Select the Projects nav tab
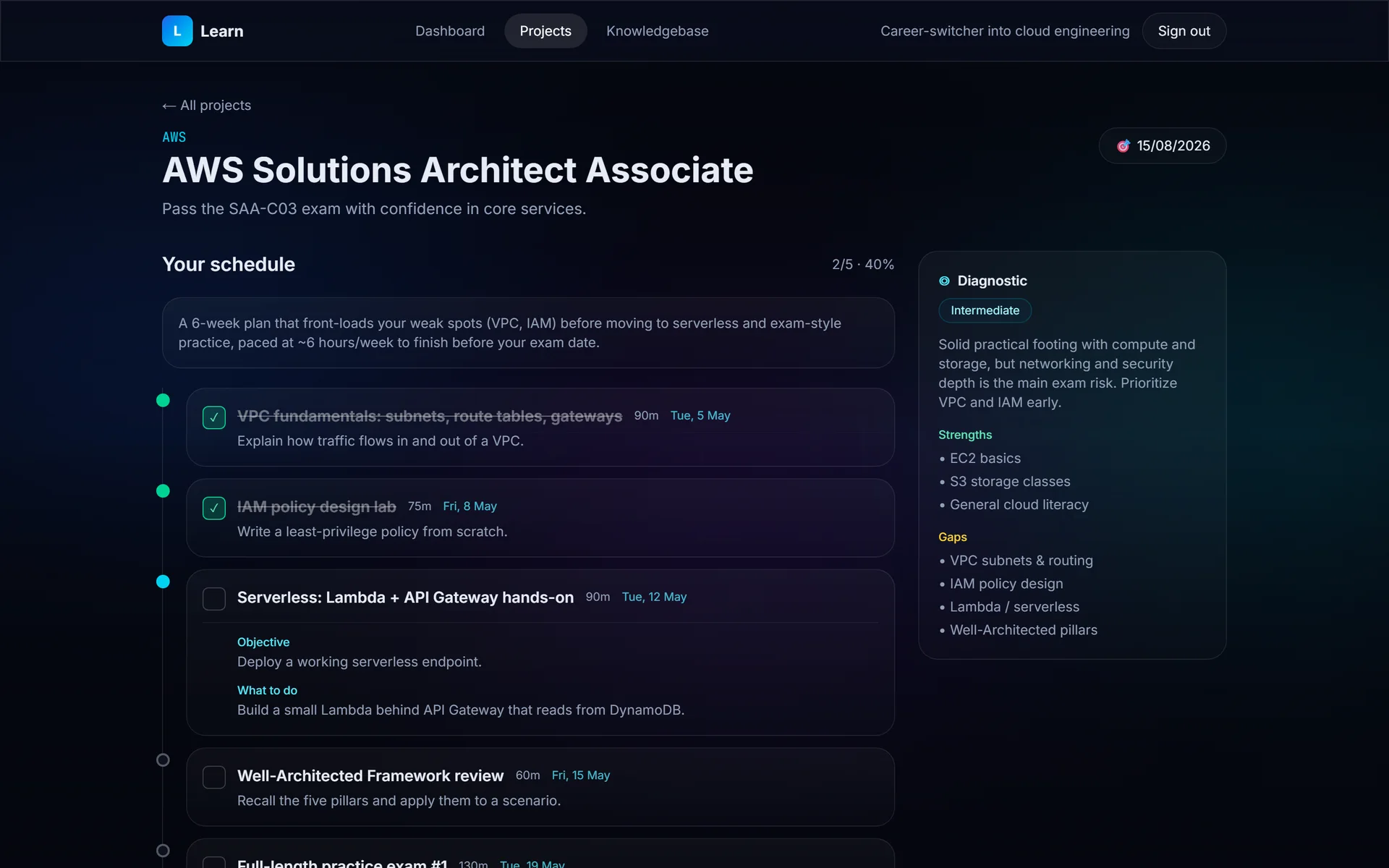The image size is (1389, 868). 545,31
